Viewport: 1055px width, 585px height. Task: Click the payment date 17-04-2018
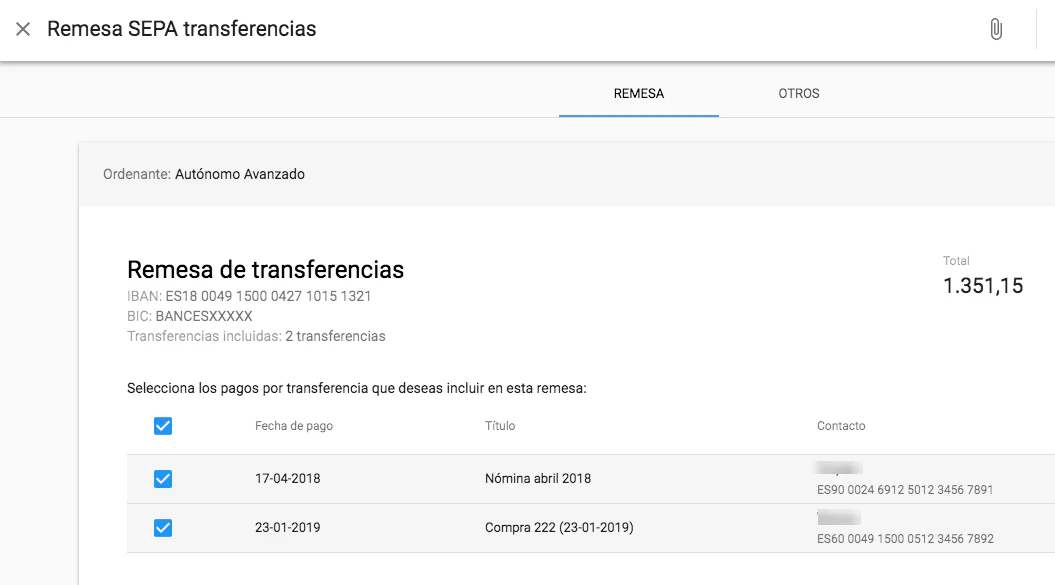(288, 479)
